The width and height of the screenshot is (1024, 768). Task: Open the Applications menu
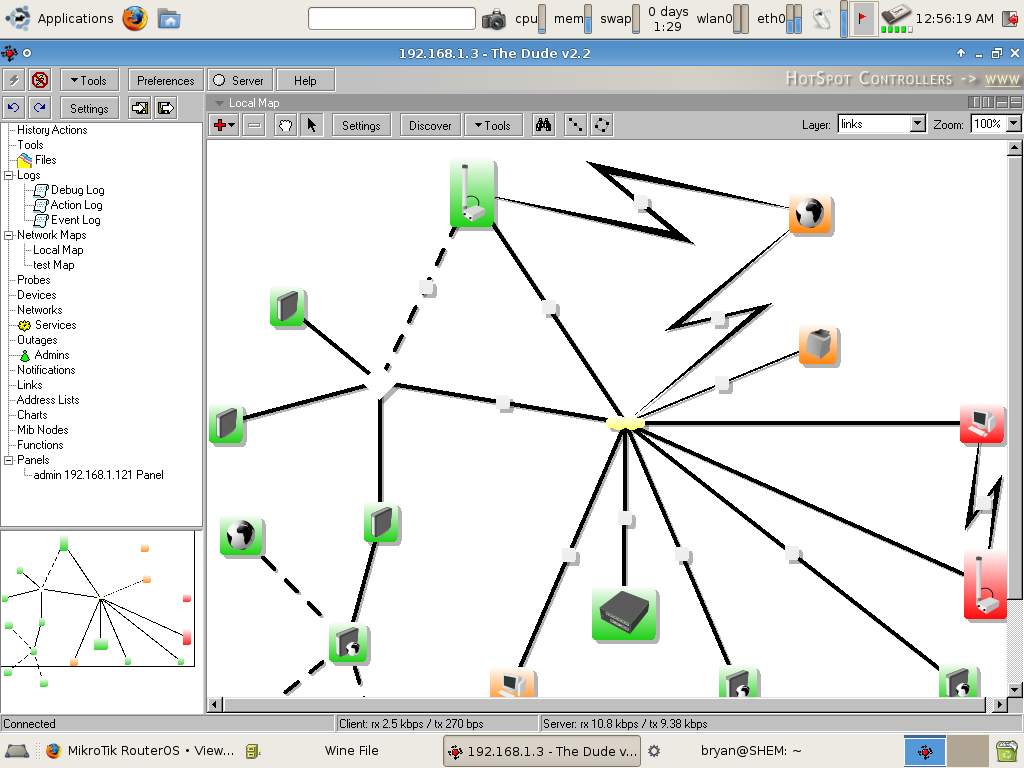point(60,18)
